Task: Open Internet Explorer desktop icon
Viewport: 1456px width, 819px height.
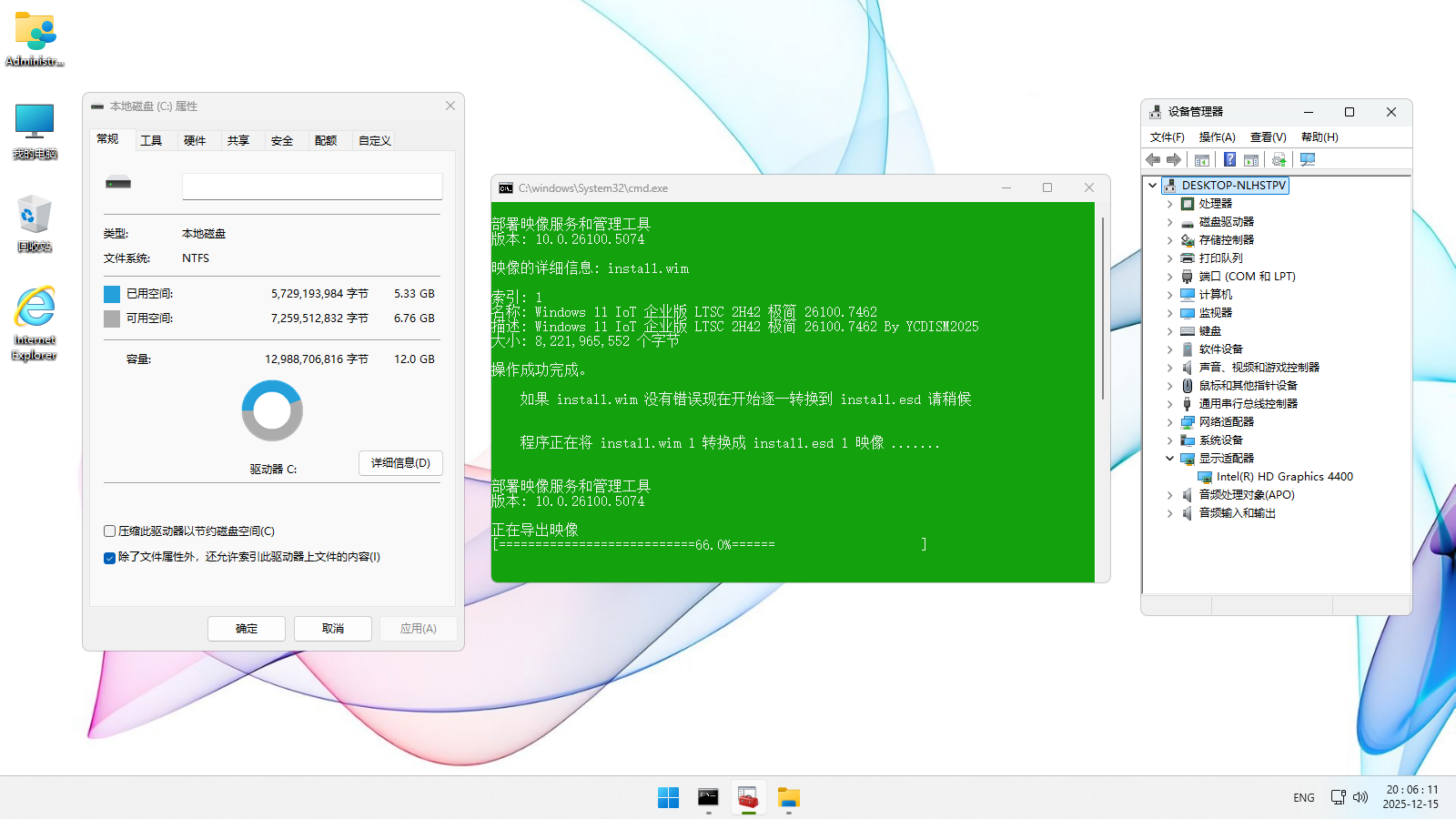Action: (35, 324)
